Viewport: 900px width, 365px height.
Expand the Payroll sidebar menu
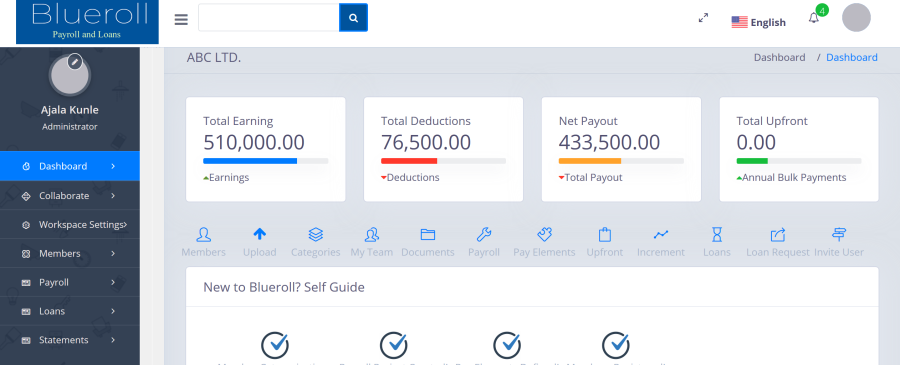70,282
